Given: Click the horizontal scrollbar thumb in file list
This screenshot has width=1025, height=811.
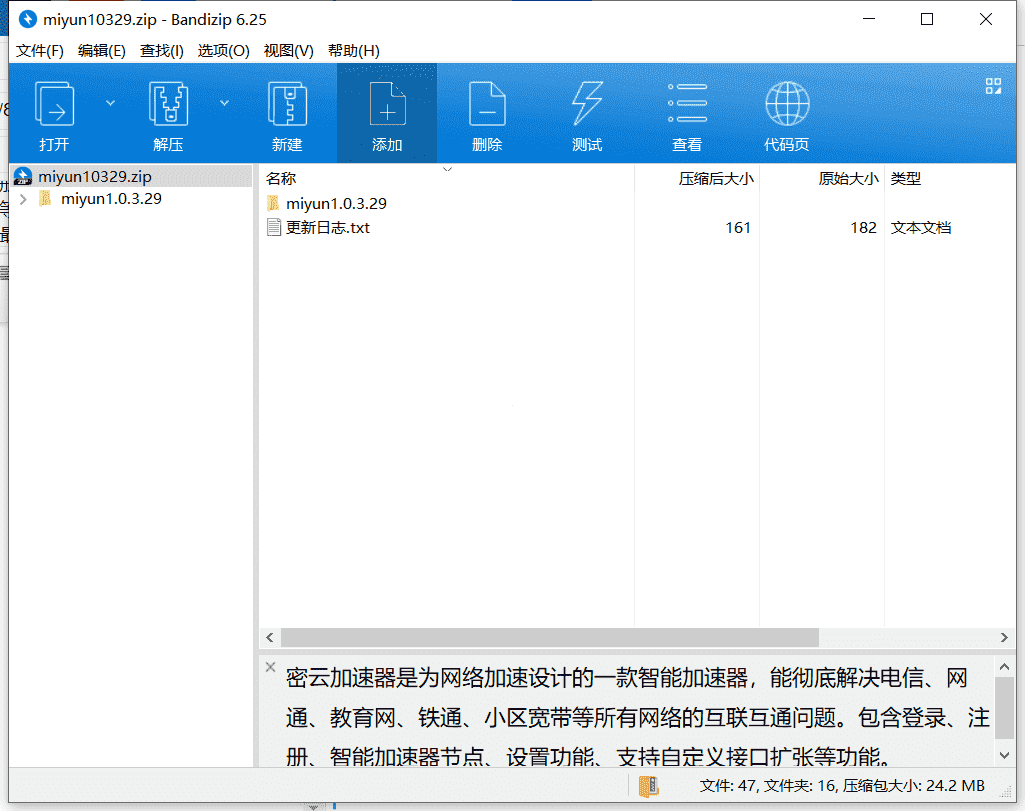Looking at the screenshot, I should click(550, 637).
